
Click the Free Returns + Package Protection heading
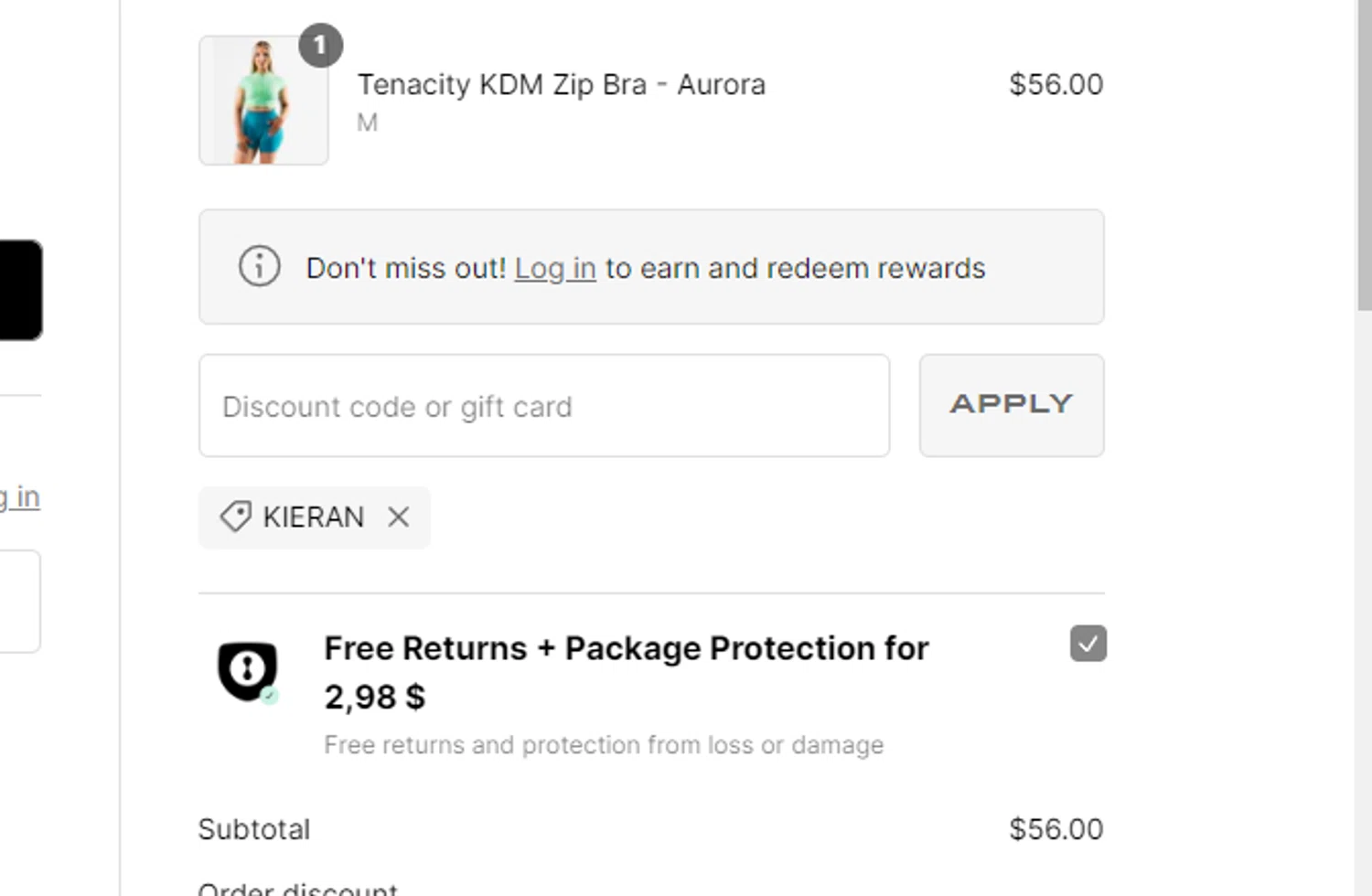pos(627,672)
